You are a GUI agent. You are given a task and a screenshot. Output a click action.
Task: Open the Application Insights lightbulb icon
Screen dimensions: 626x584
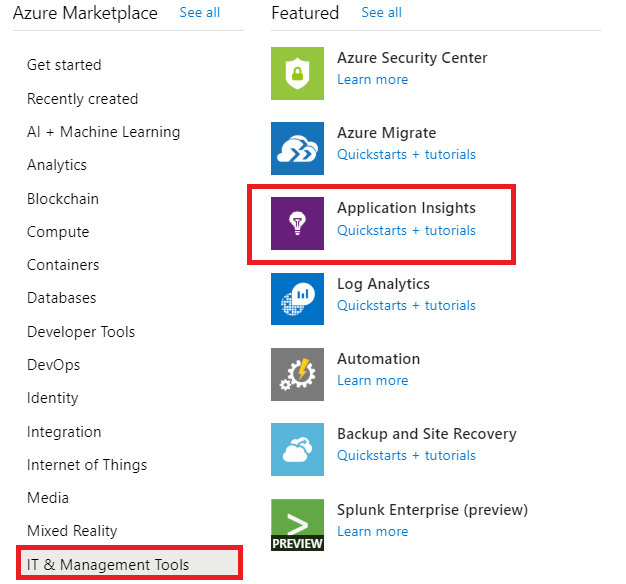tap(297, 223)
